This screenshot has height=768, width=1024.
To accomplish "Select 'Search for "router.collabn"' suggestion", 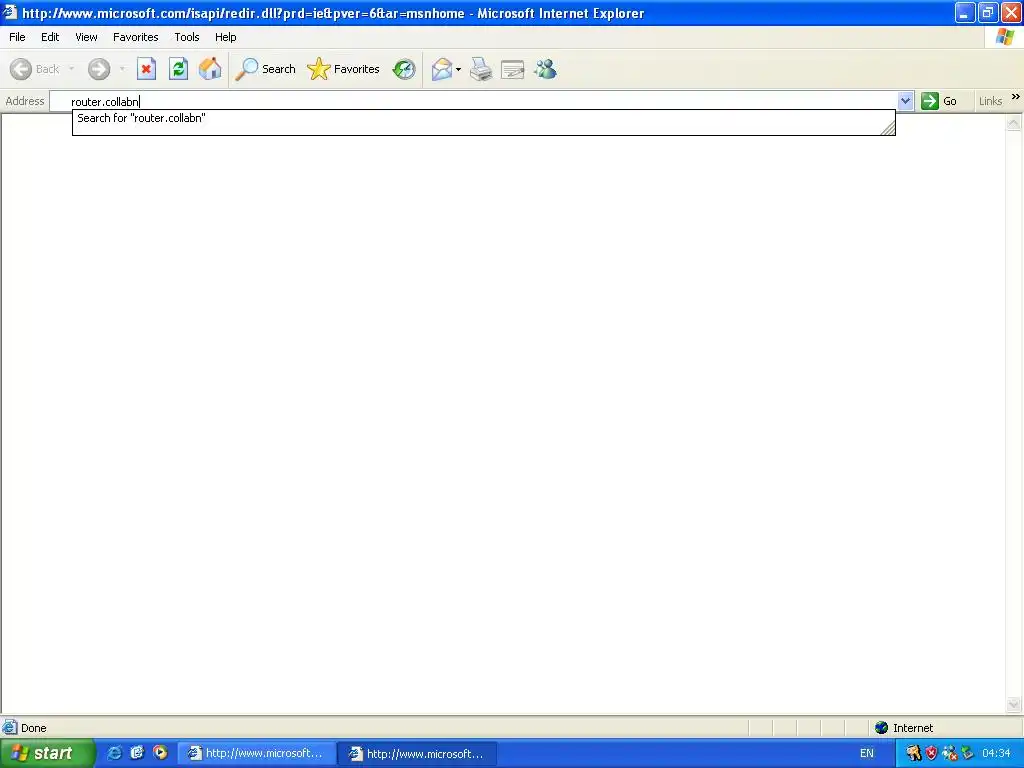I will tap(483, 118).
